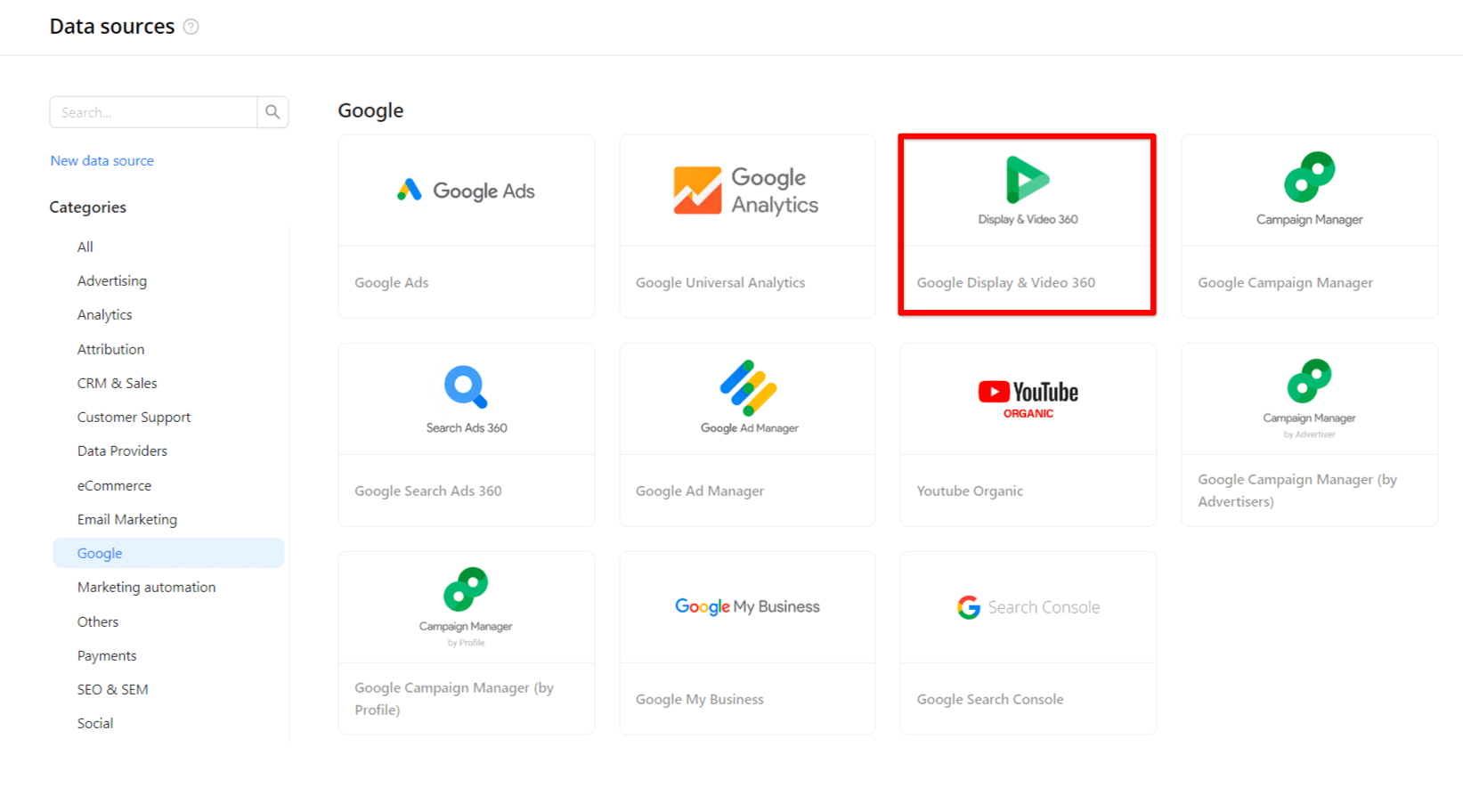Select the Attribution category

pyautogui.click(x=110, y=349)
